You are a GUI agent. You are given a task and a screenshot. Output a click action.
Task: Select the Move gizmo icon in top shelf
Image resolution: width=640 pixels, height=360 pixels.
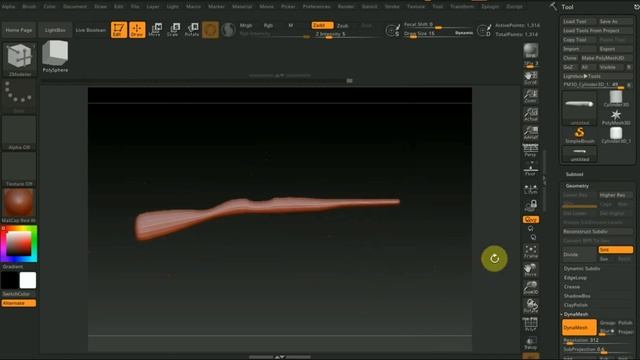click(x=155, y=30)
